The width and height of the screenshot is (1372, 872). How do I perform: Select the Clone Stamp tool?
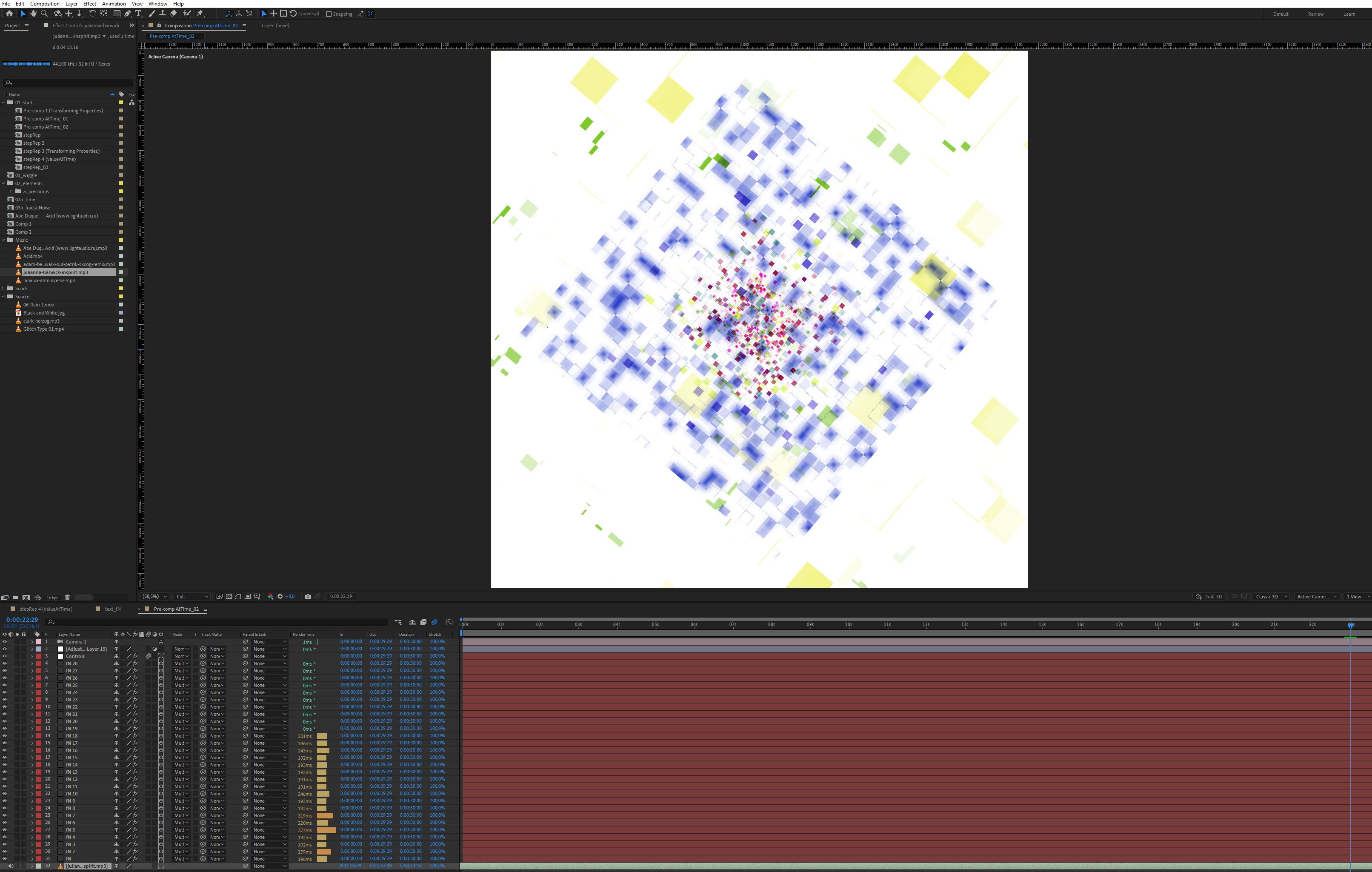[x=163, y=14]
